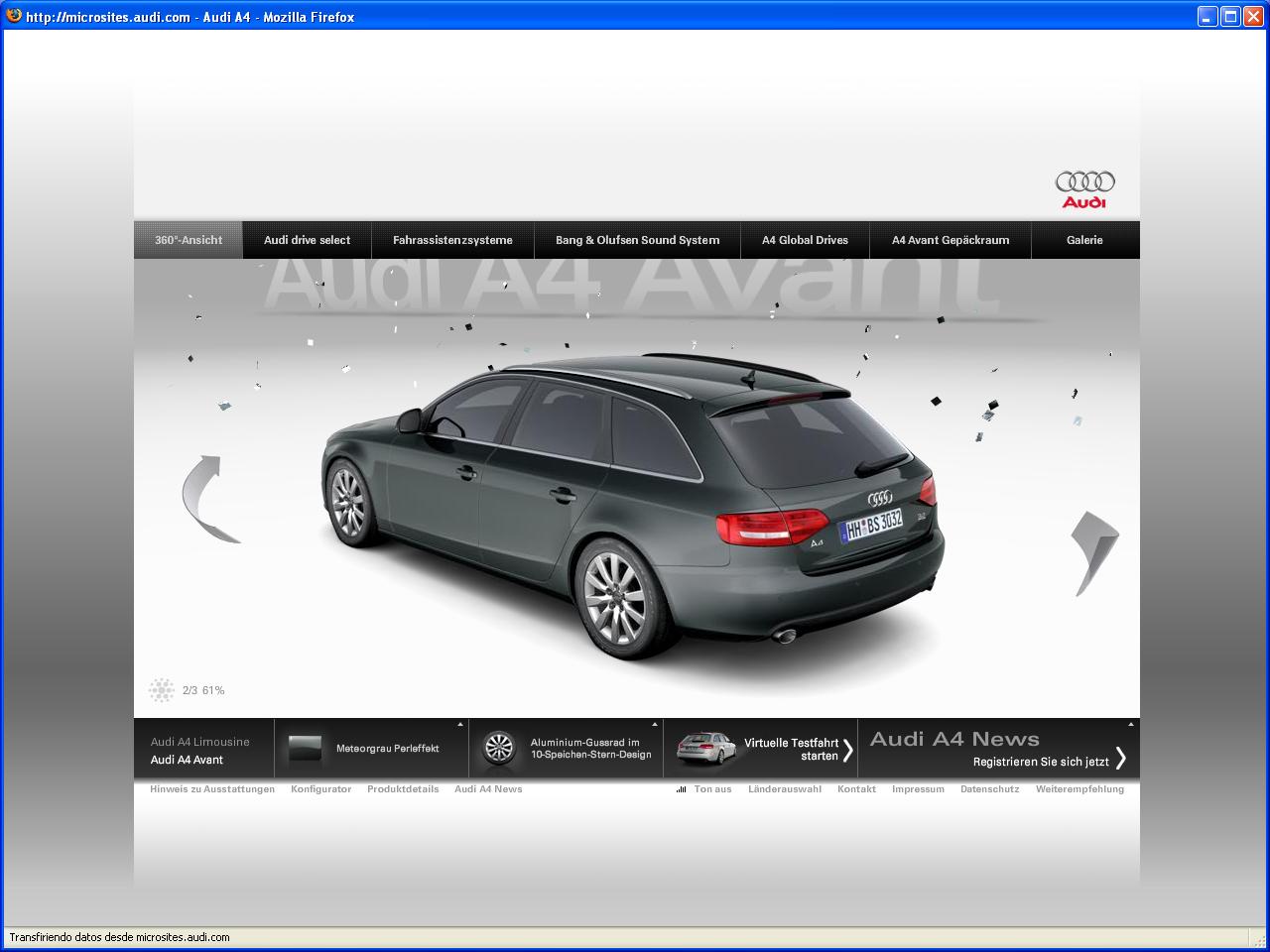Screen dimensions: 1270x952
Task: Open the A4 Global Drives tab
Action: pos(806,240)
